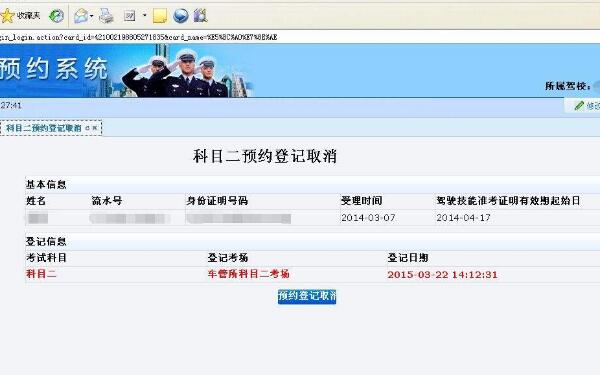Expand the mail icon dropdown arrow

click(92, 16)
